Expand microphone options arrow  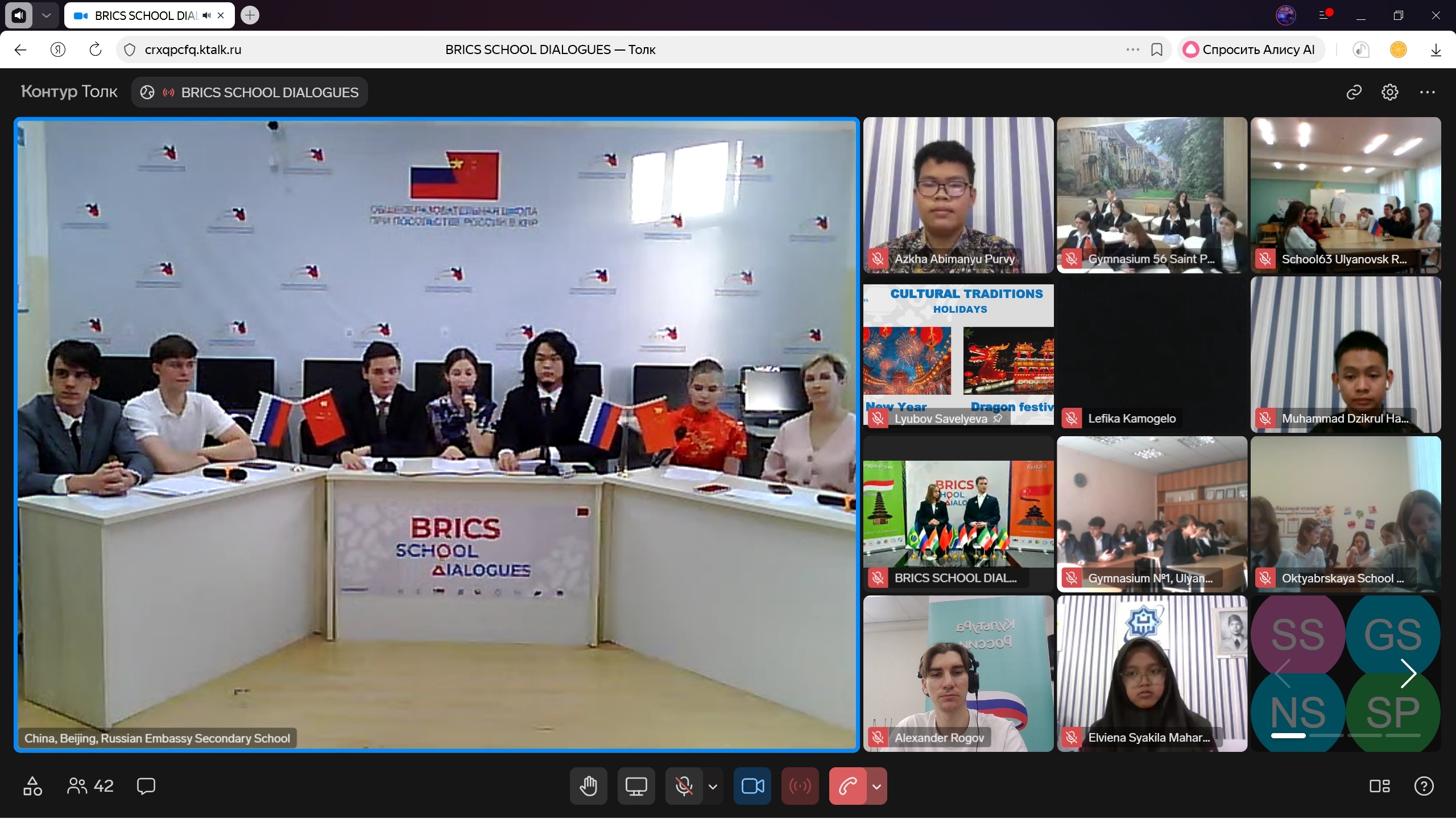click(x=713, y=787)
